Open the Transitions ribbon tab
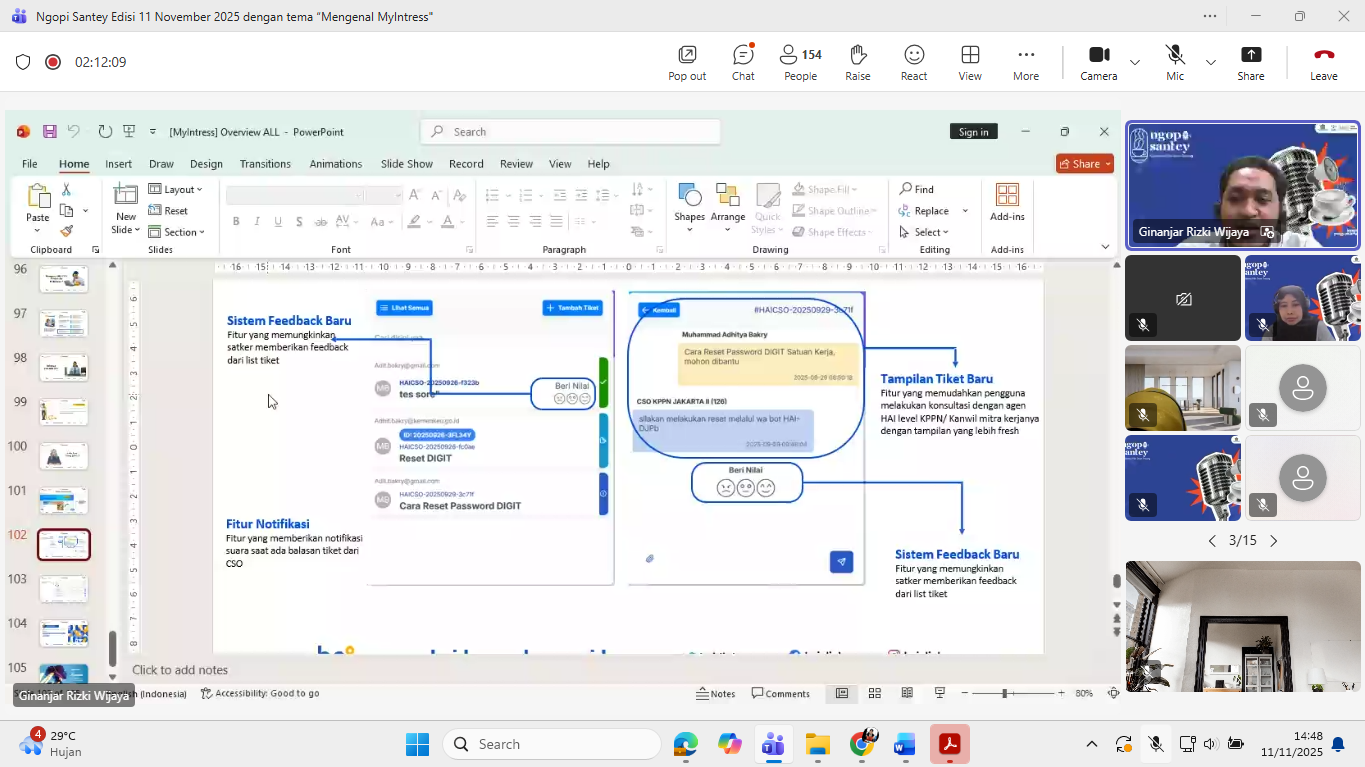Viewport: 1365px width, 767px height. click(265, 164)
